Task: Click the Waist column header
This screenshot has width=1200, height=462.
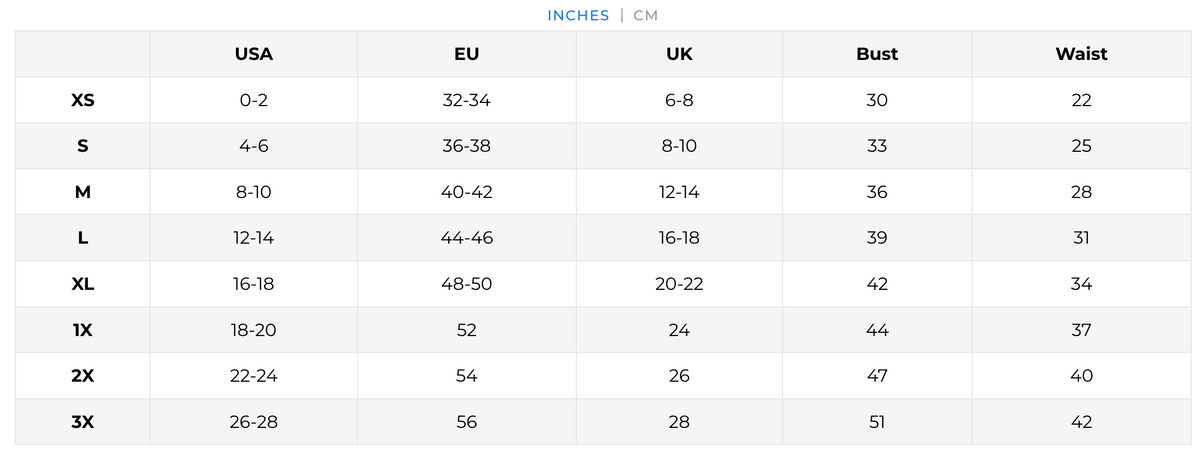Action: point(1081,54)
